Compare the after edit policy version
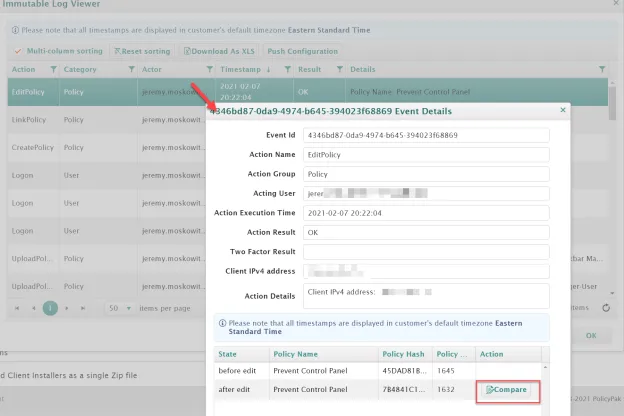Screen dimensions: 624x416 click(x=506, y=390)
